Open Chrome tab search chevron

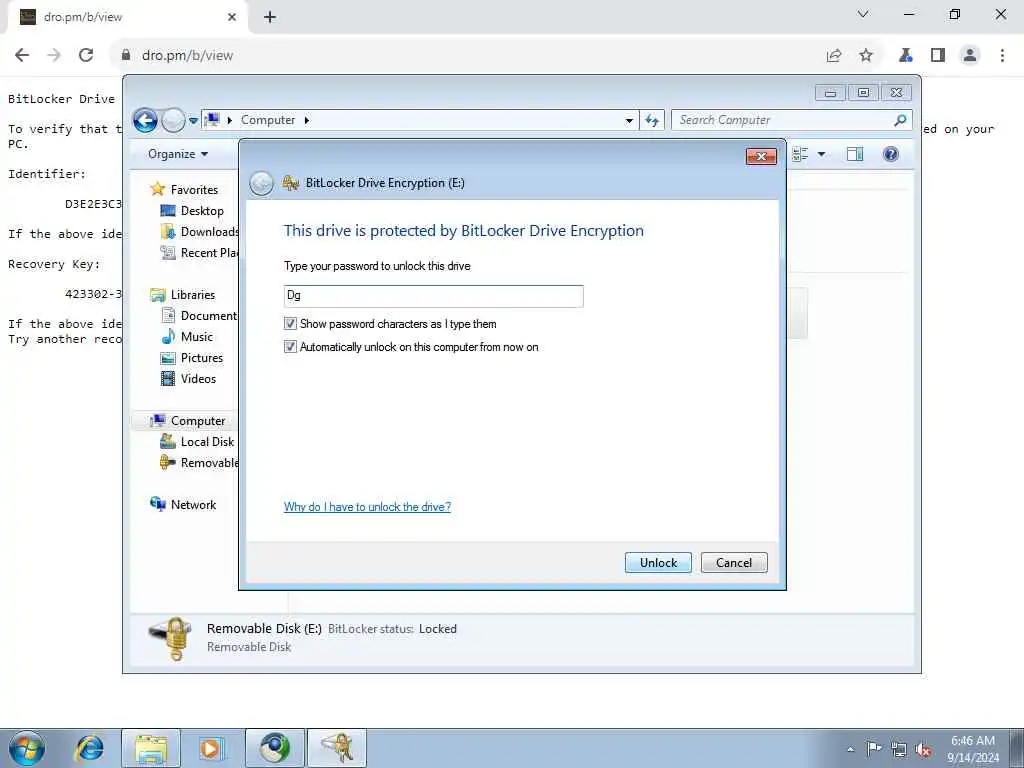click(x=863, y=14)
